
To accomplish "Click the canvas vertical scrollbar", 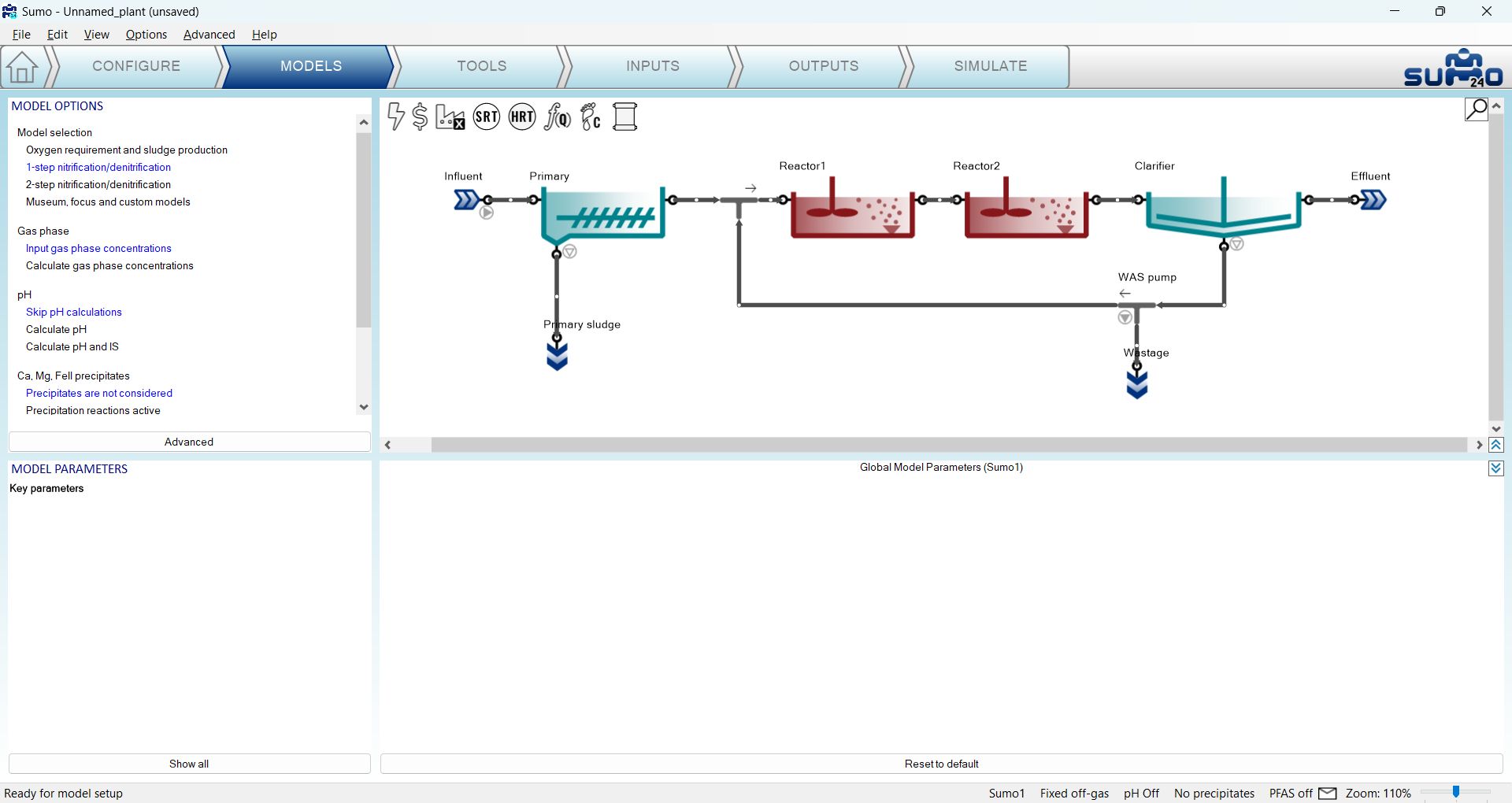I will click(1496, 267).
